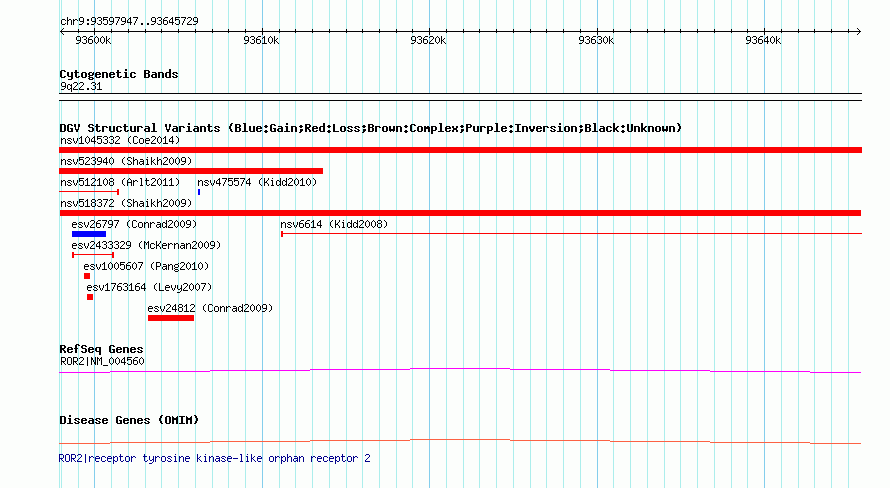Screen dimensions: 890x488
Task: Click the 9q22.31 cytogenetic band label
Action: pyautogui.click(x=81, y=87)
